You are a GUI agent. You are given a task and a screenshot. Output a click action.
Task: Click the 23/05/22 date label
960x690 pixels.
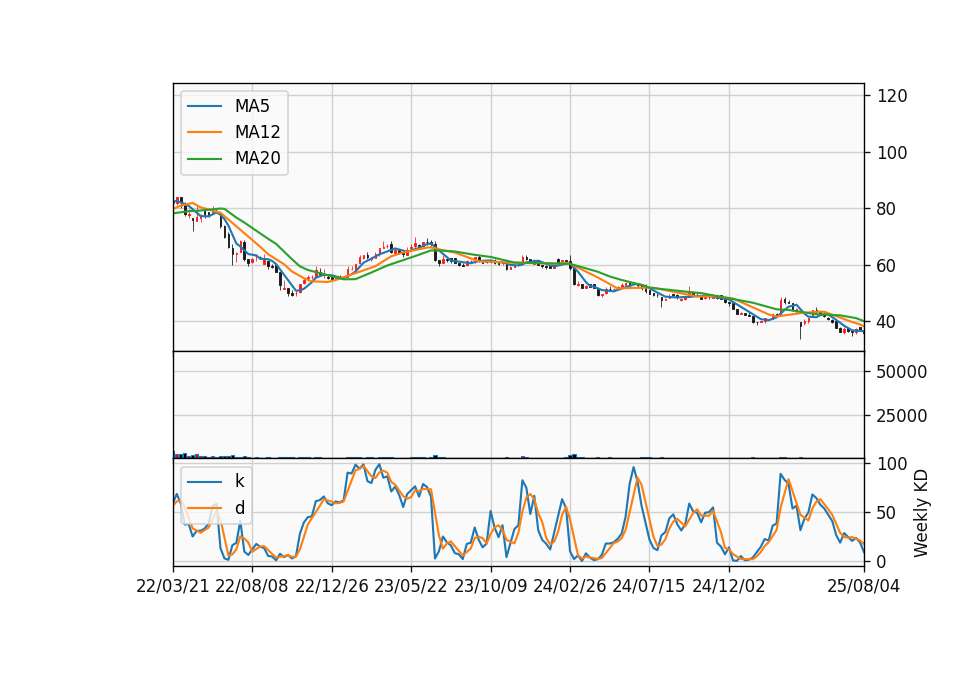(411, 586)
